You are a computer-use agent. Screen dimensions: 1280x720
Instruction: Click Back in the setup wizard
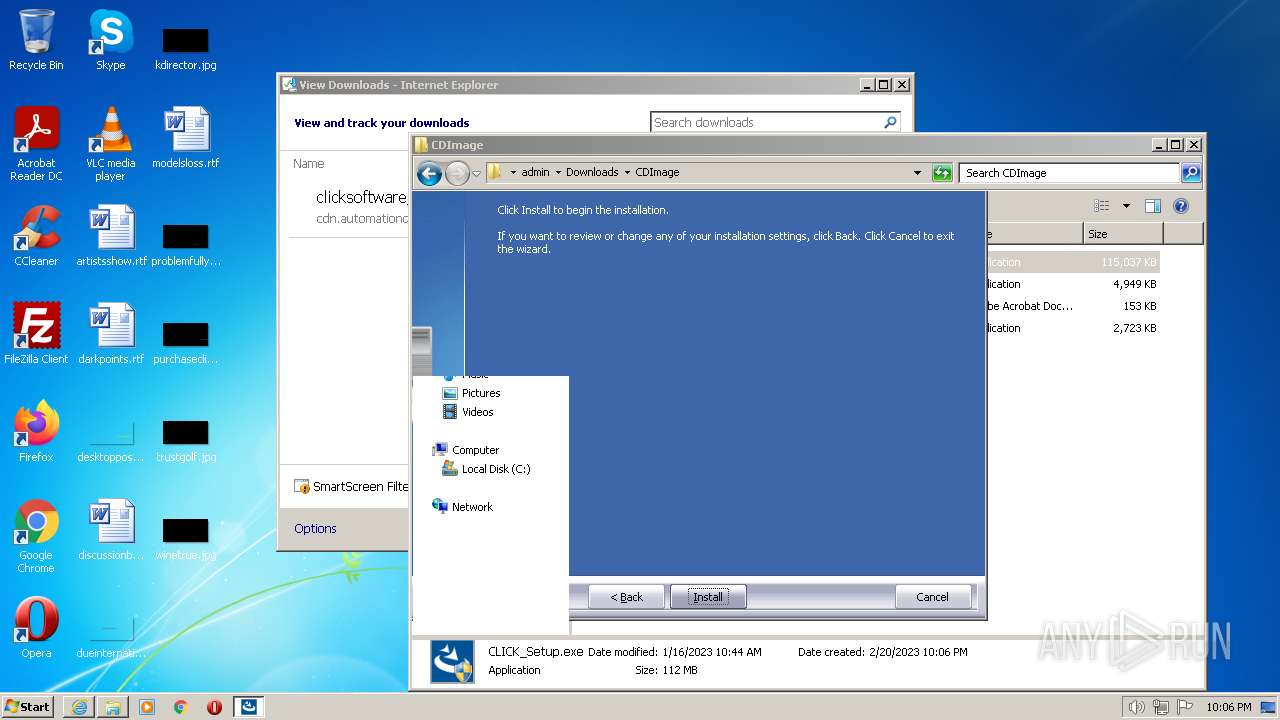click(627, 597)
